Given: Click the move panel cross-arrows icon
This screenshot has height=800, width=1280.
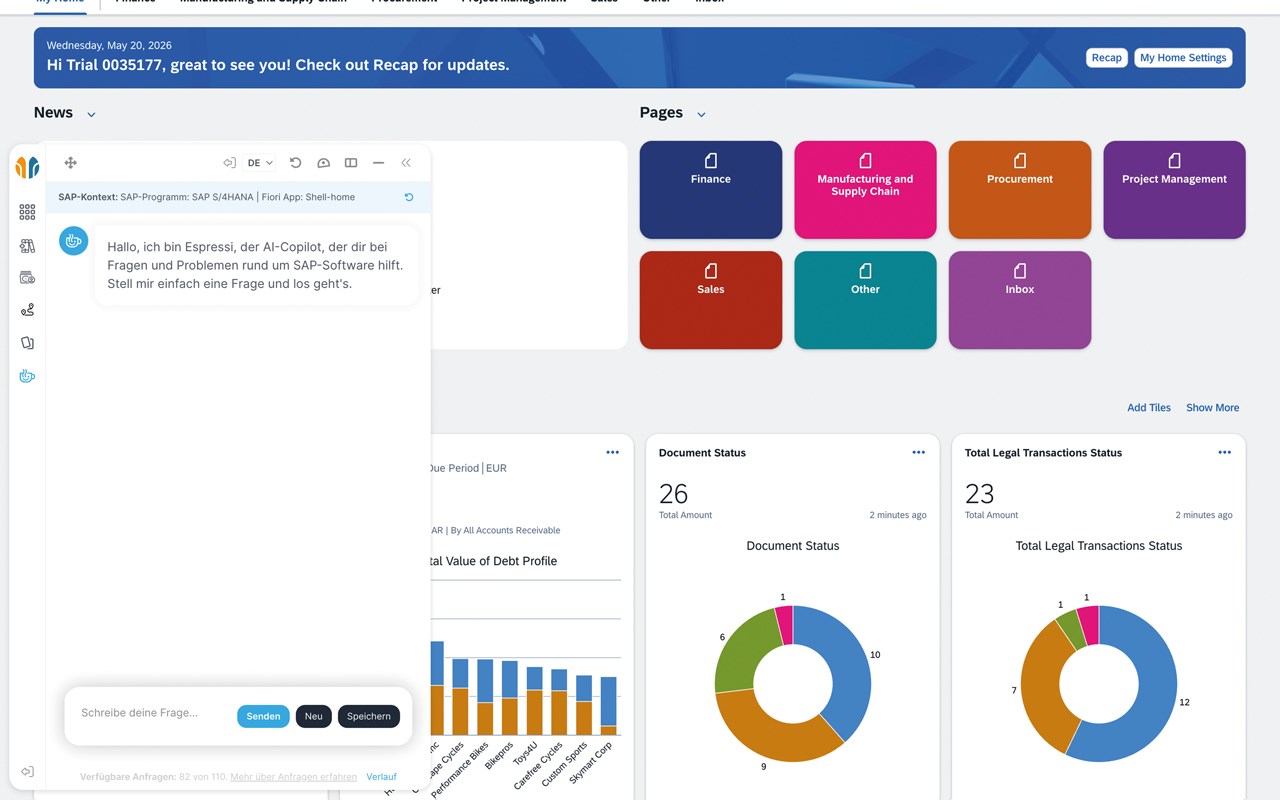Looking at the screenshot, I should [x=70, y=163].
